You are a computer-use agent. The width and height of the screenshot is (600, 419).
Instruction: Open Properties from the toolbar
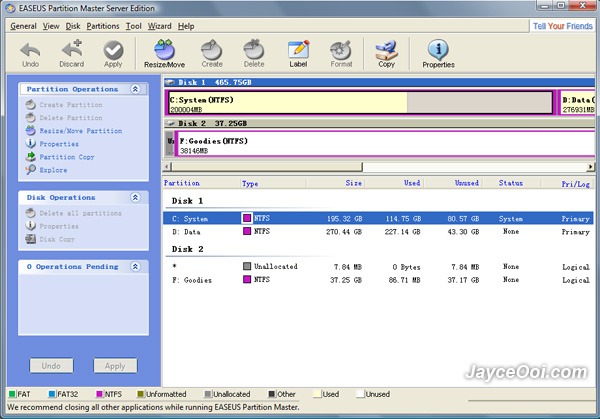tap(439, 54)
